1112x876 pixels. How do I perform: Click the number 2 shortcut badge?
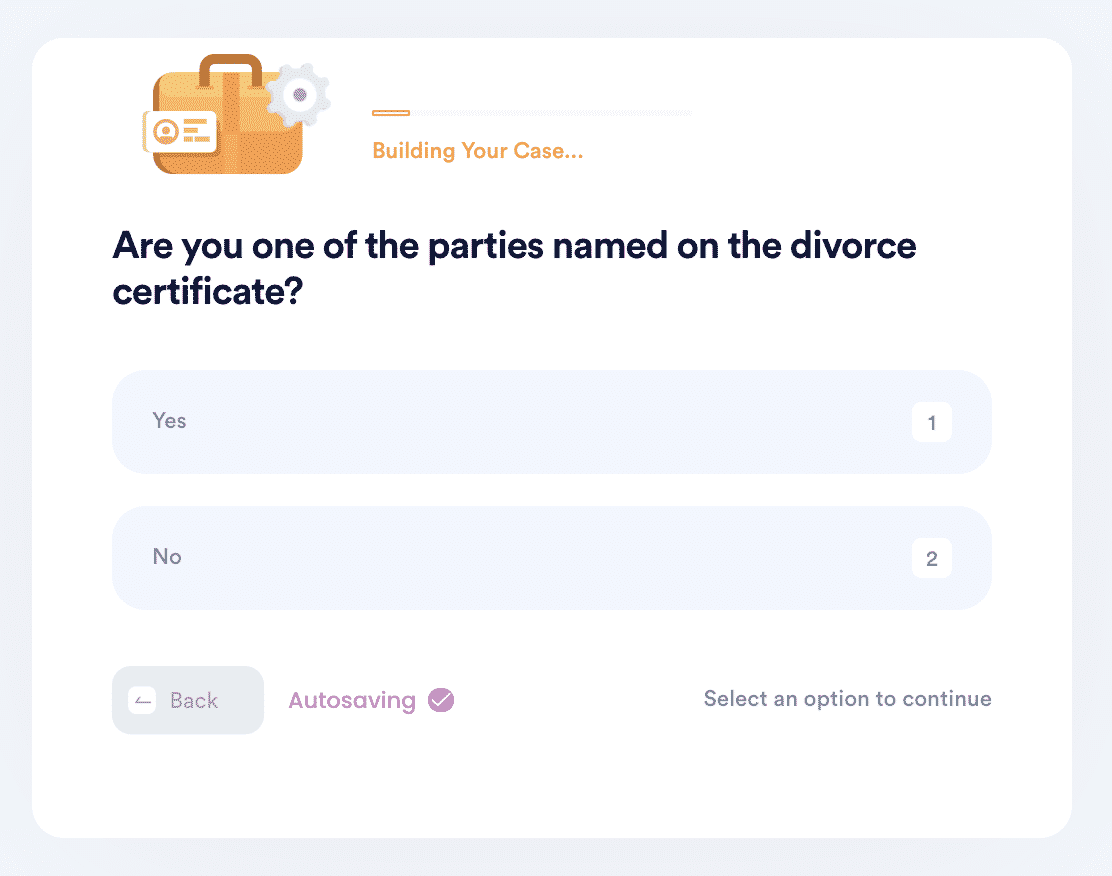[931, 558]
